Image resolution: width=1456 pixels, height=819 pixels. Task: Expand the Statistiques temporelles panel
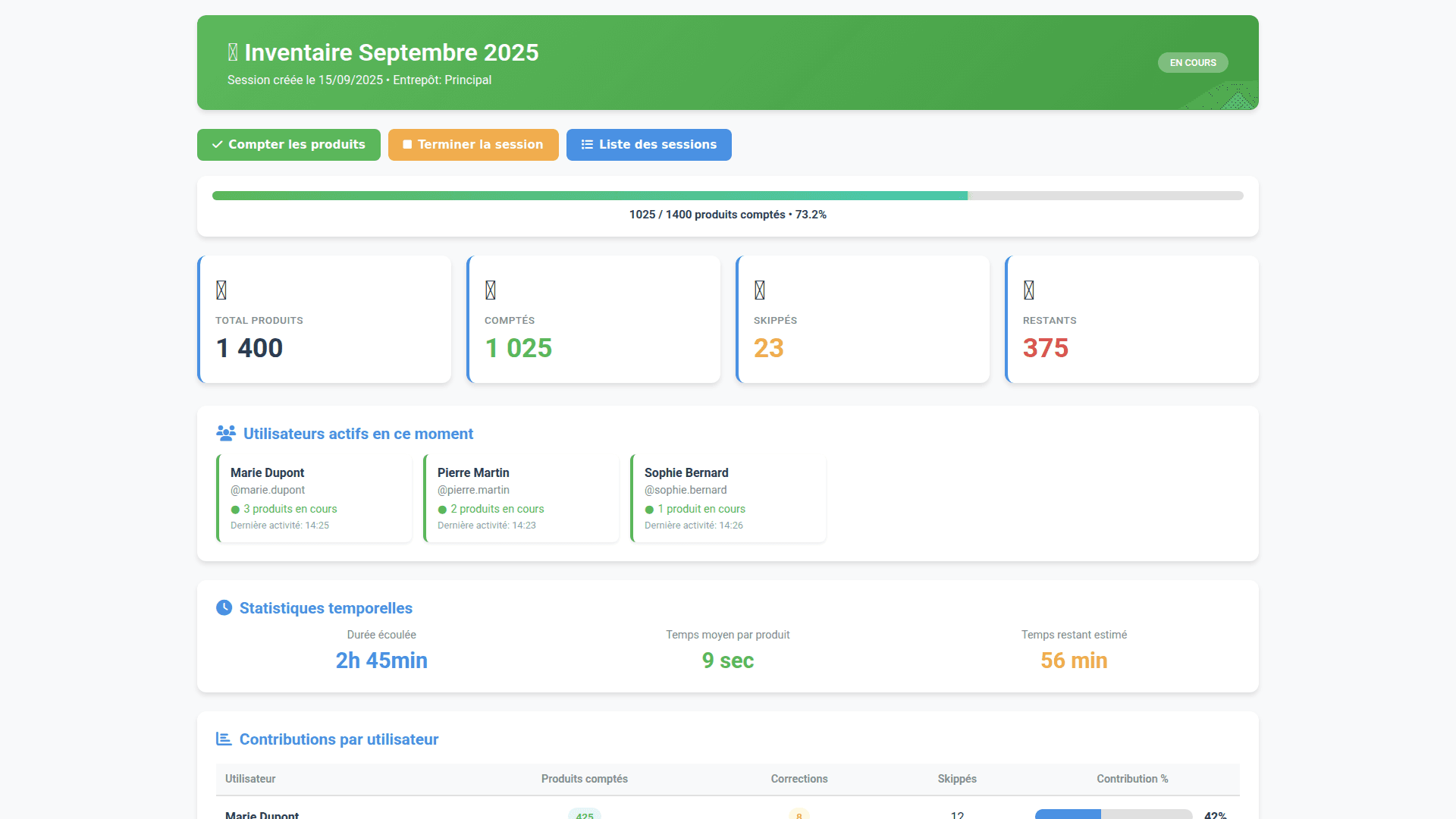point(325,607)
